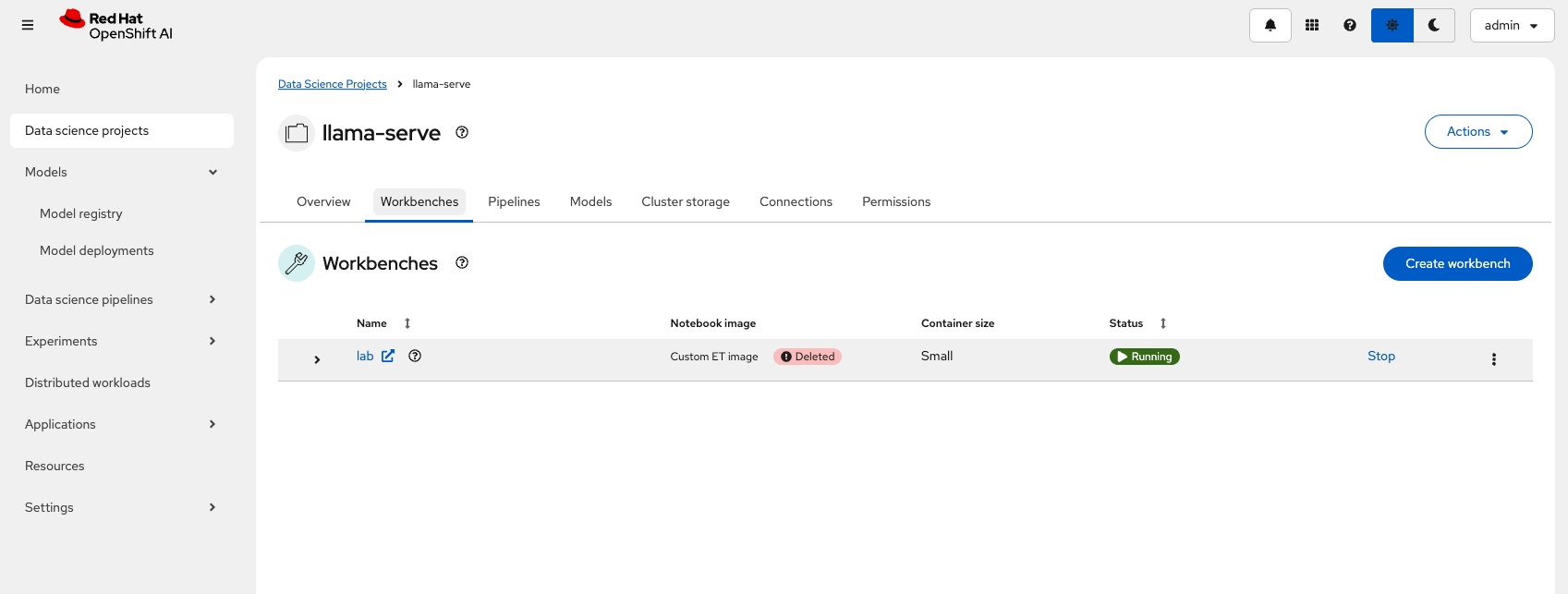
Task: Show help for Workbenches heading
Action: [x=462, y=262]
